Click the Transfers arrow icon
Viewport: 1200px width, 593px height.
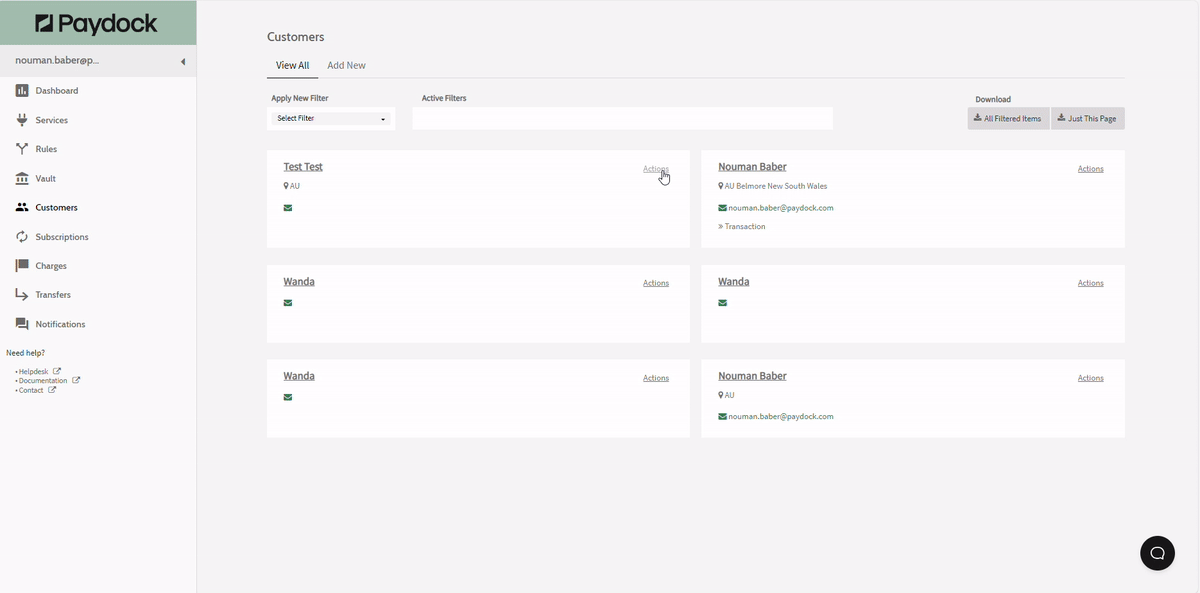tap(22, 295)
